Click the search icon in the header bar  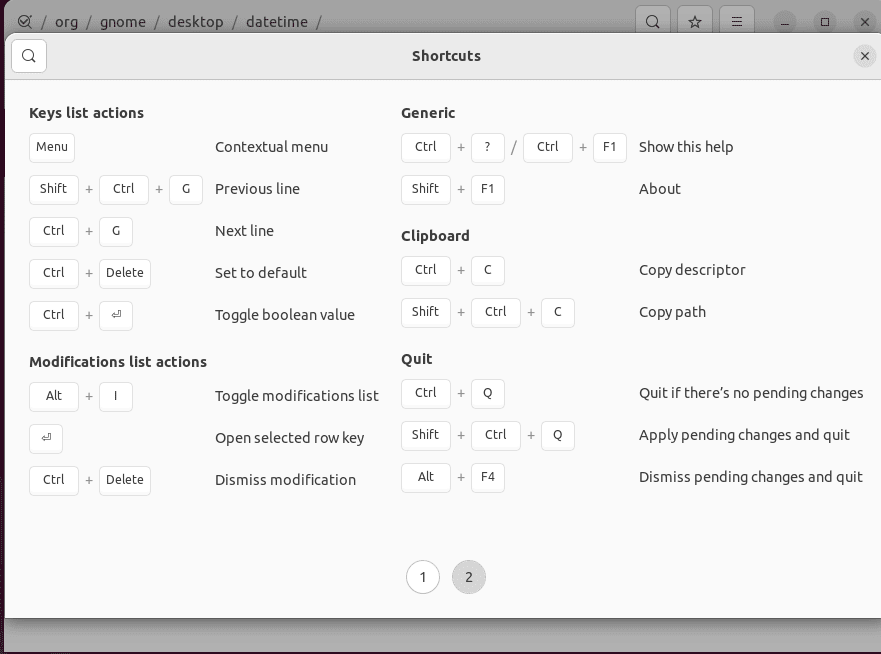pos(652,20)
